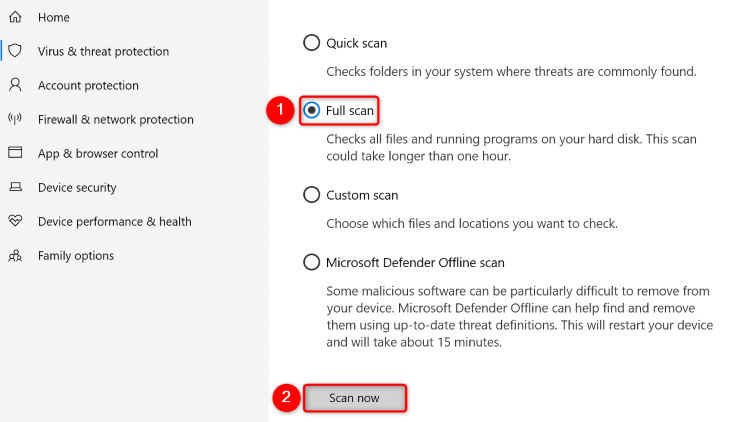Click the Device security laptop icon
The height and width of the screenshot is (422, 729).
(x=15, y=187)
